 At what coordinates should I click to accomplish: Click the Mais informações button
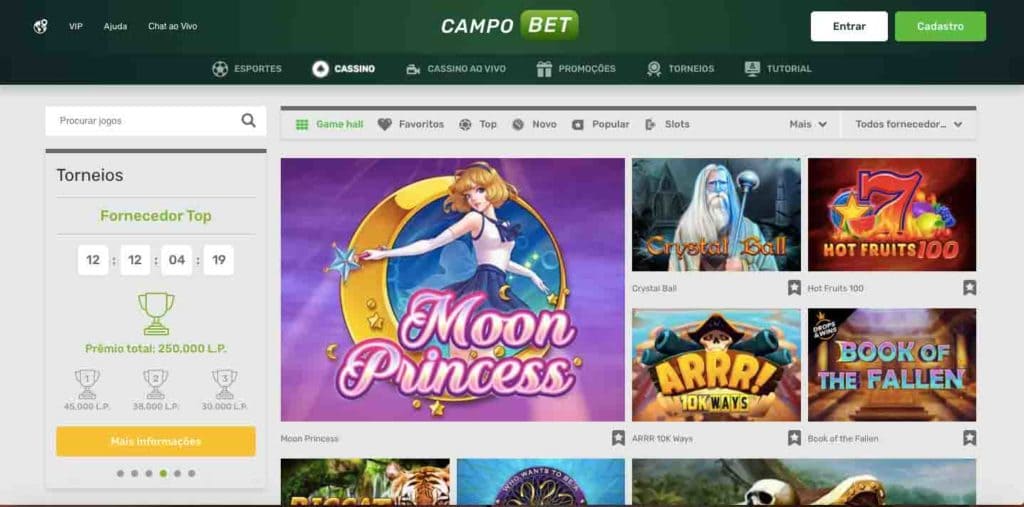[155, 442]
